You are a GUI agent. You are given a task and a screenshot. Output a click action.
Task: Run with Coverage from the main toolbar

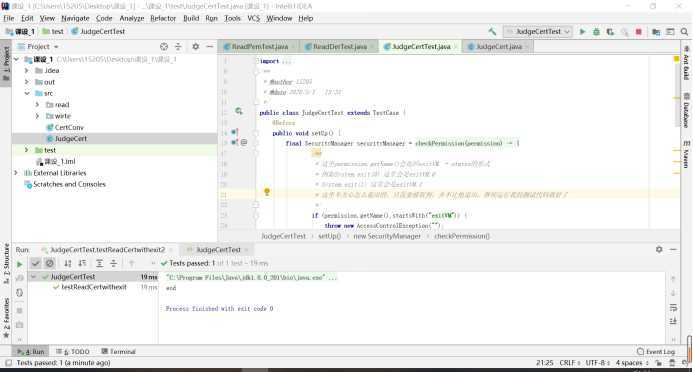610,32
